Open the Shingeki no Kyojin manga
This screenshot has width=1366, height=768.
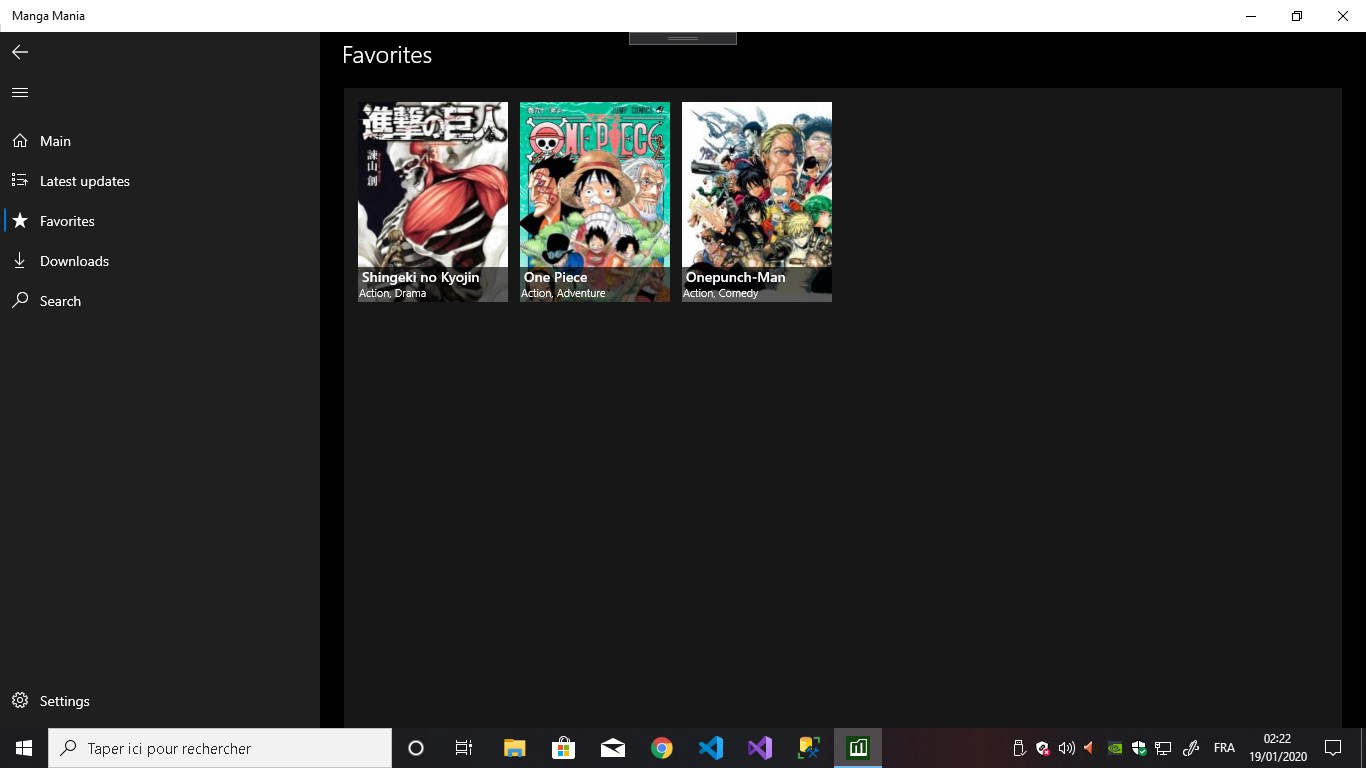point(433,201)
